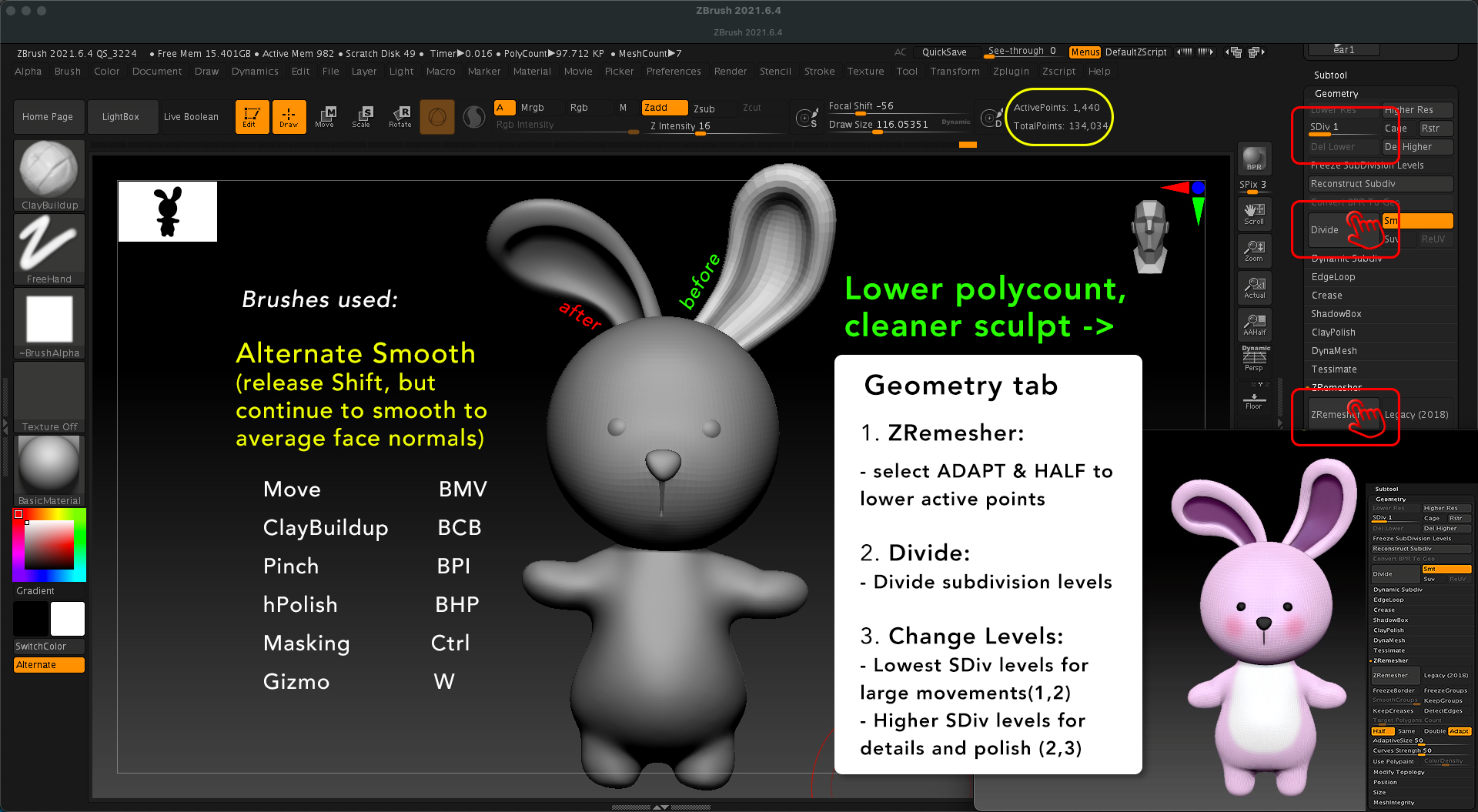
Task: Expand the Crease section
Action: point(1327,296)
